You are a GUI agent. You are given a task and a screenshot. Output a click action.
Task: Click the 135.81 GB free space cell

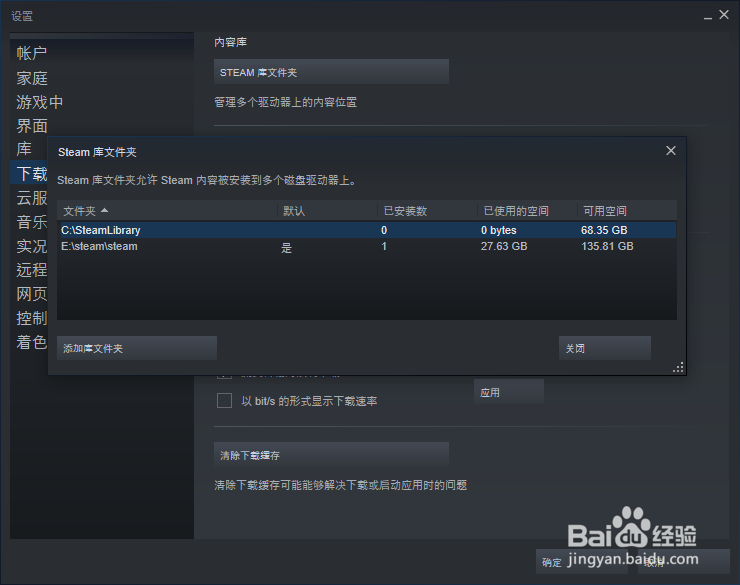pyautogui.click(x=607, y=246)
